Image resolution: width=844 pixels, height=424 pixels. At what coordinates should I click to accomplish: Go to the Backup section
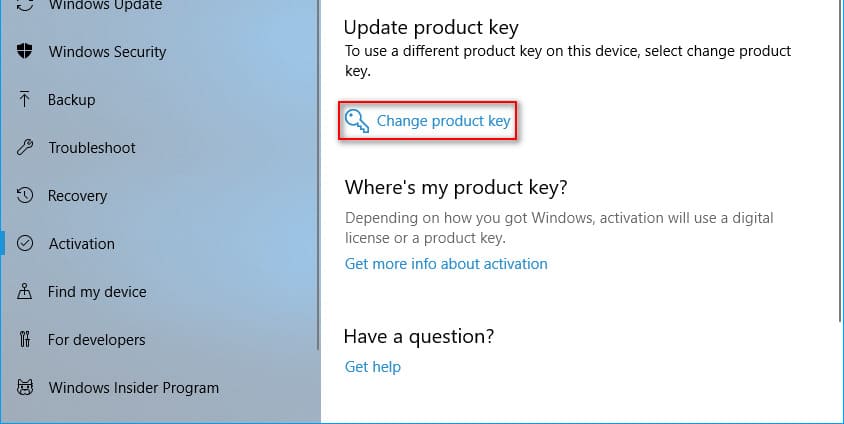coord(71,100)
